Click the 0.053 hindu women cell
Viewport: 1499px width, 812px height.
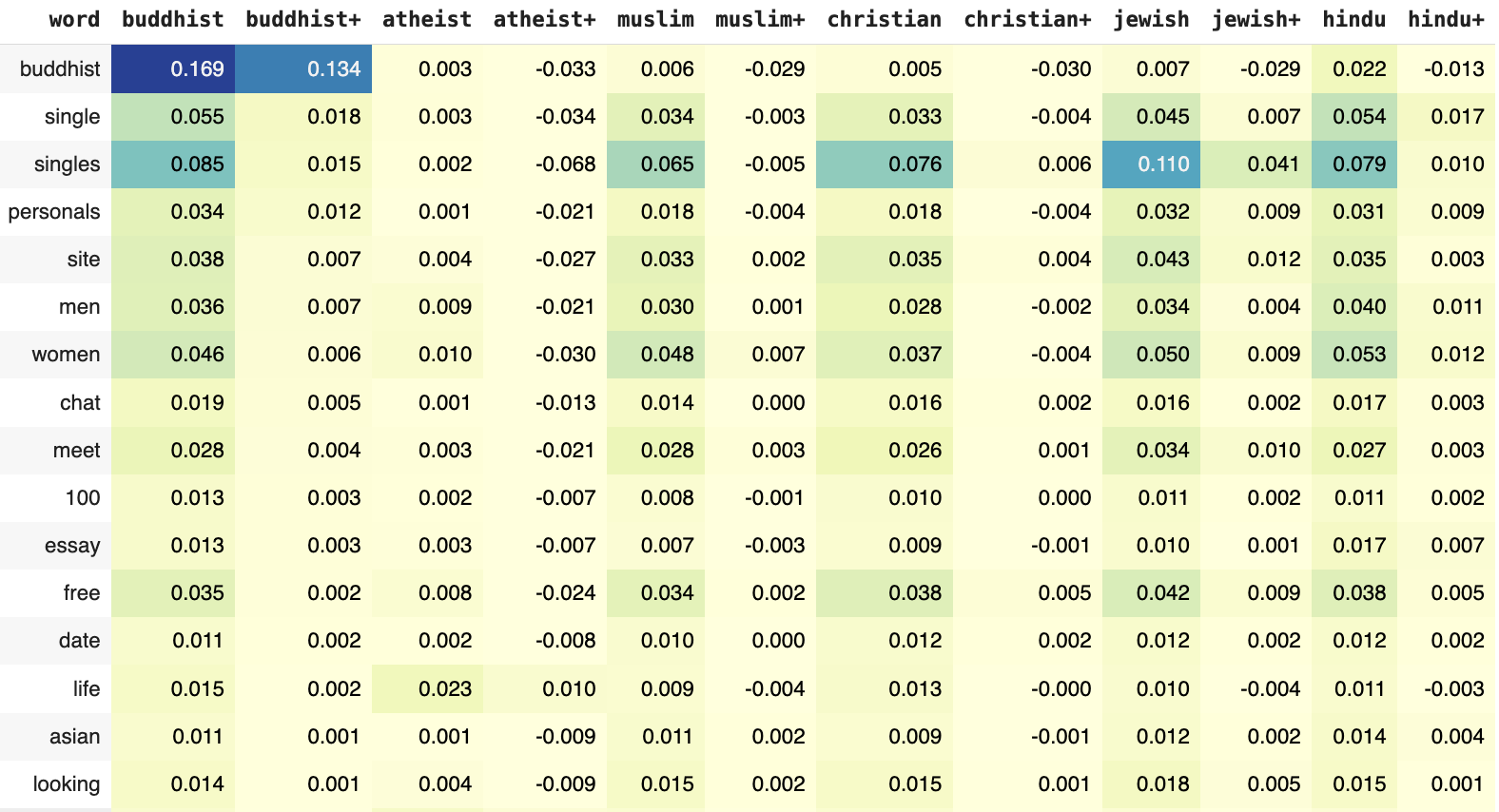pyautogui.click(x=1354, y=355)
